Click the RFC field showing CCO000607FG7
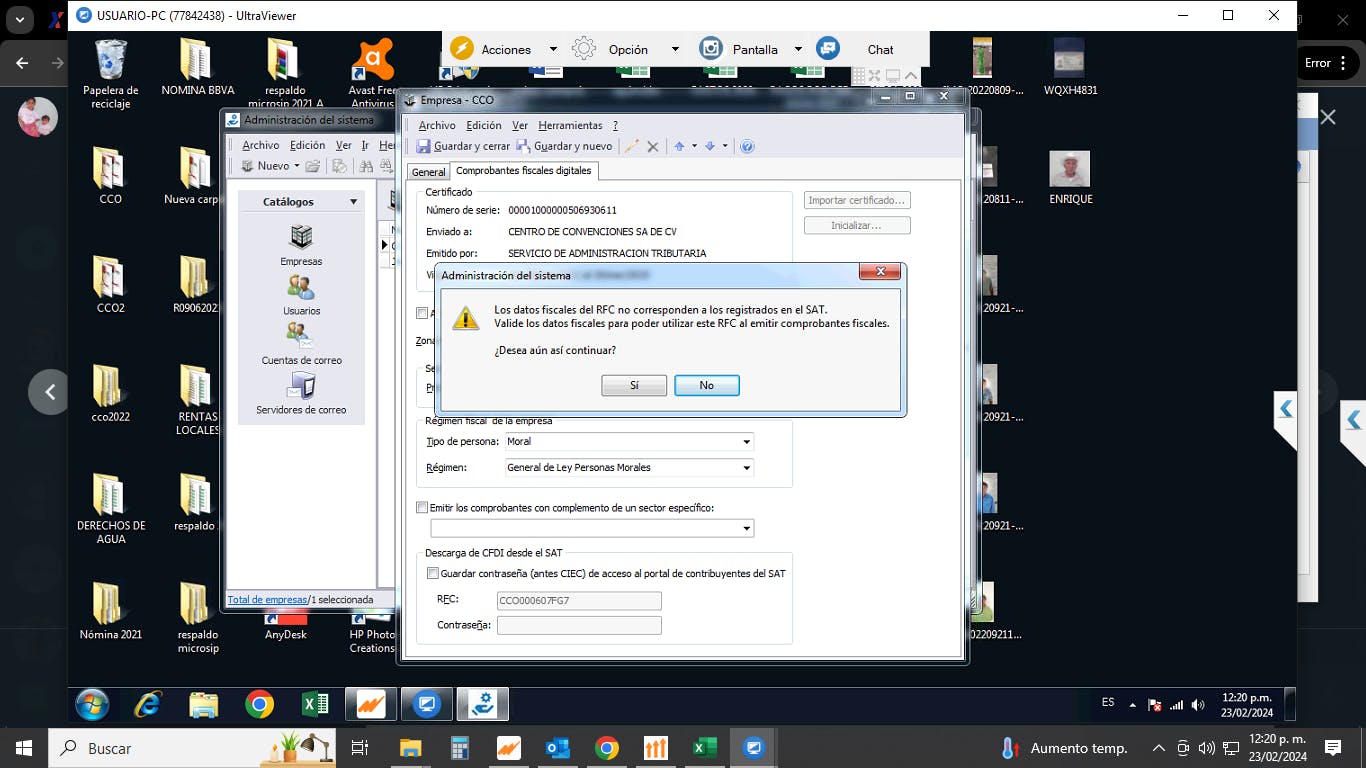This screenshot has height=768, width=1366. [579, 601]
